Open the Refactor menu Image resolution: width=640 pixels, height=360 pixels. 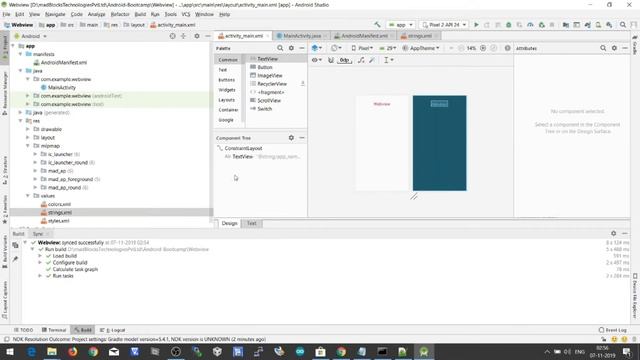(120, 14)
